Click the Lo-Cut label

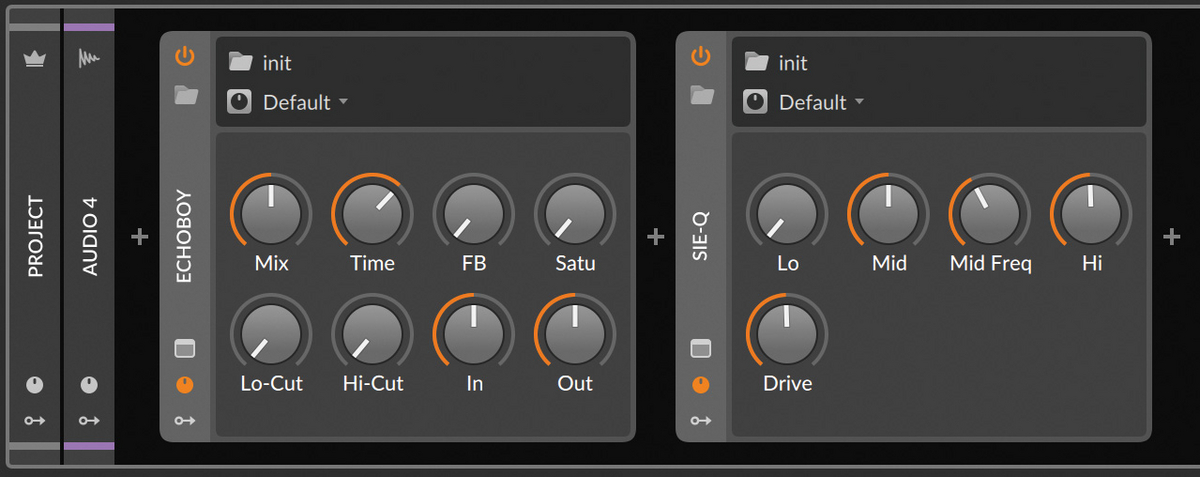tap(271, 384)
